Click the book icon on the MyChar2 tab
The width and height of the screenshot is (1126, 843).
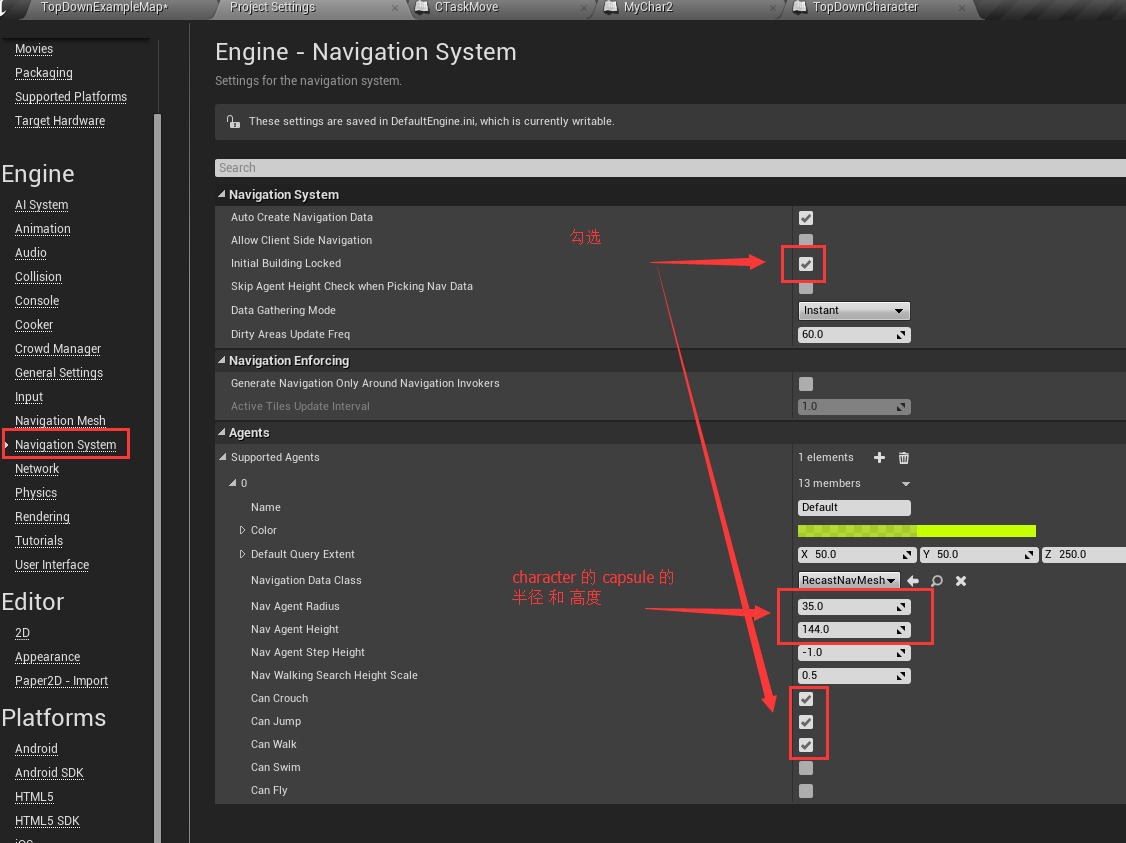[x=611, y=7]
